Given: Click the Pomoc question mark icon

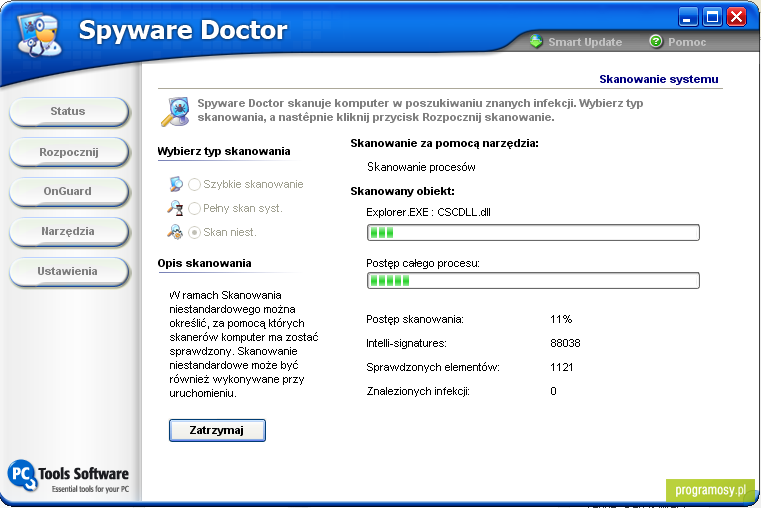Looking at the screenshot, I should (x=656, y=42).
